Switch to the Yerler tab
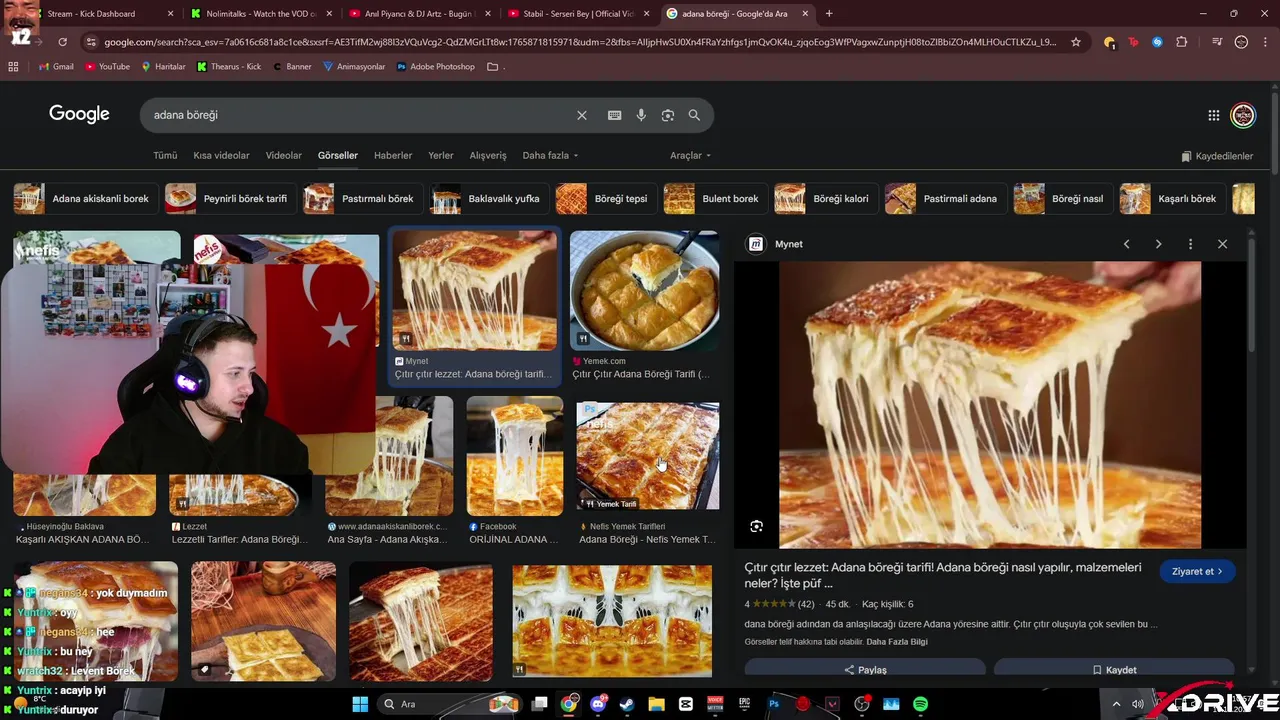 (x=441, y=156)
